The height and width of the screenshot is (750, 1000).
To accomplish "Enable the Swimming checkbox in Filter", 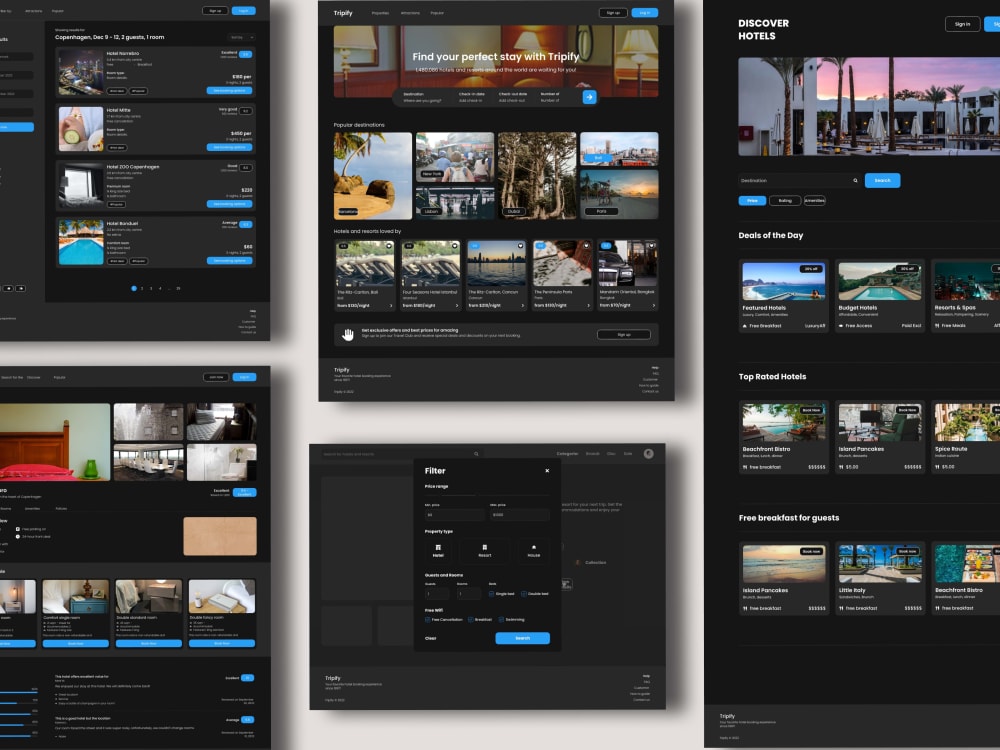I will pyautogui.click(x=501, y=619).
